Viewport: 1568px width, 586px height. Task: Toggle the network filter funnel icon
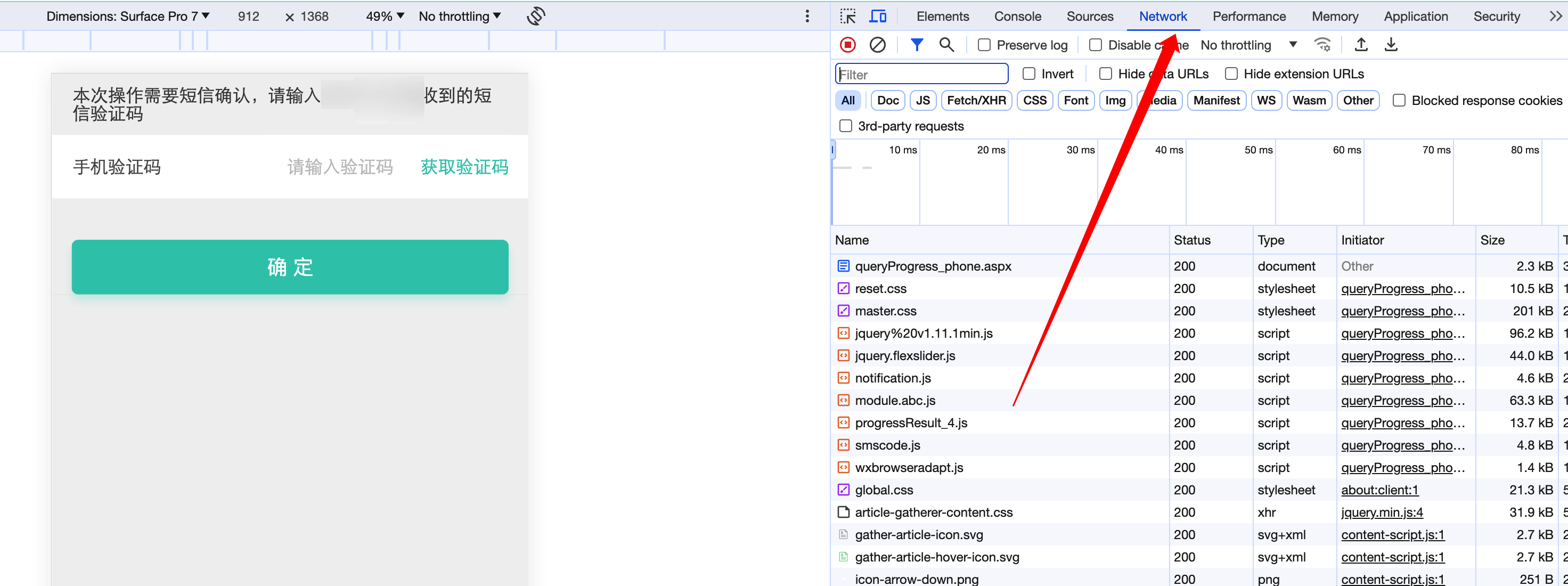pyautogui.click(x=917, y=44)
